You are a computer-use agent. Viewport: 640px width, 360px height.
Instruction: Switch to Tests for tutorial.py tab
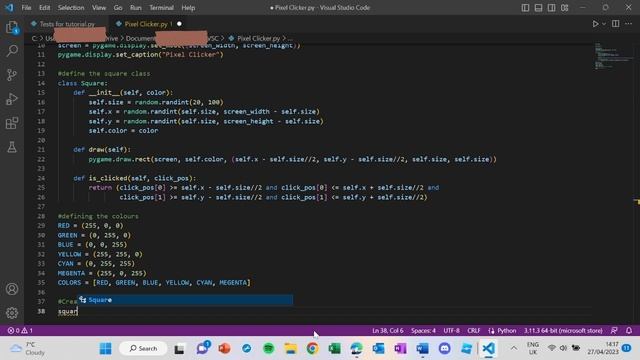pos(67,24)
